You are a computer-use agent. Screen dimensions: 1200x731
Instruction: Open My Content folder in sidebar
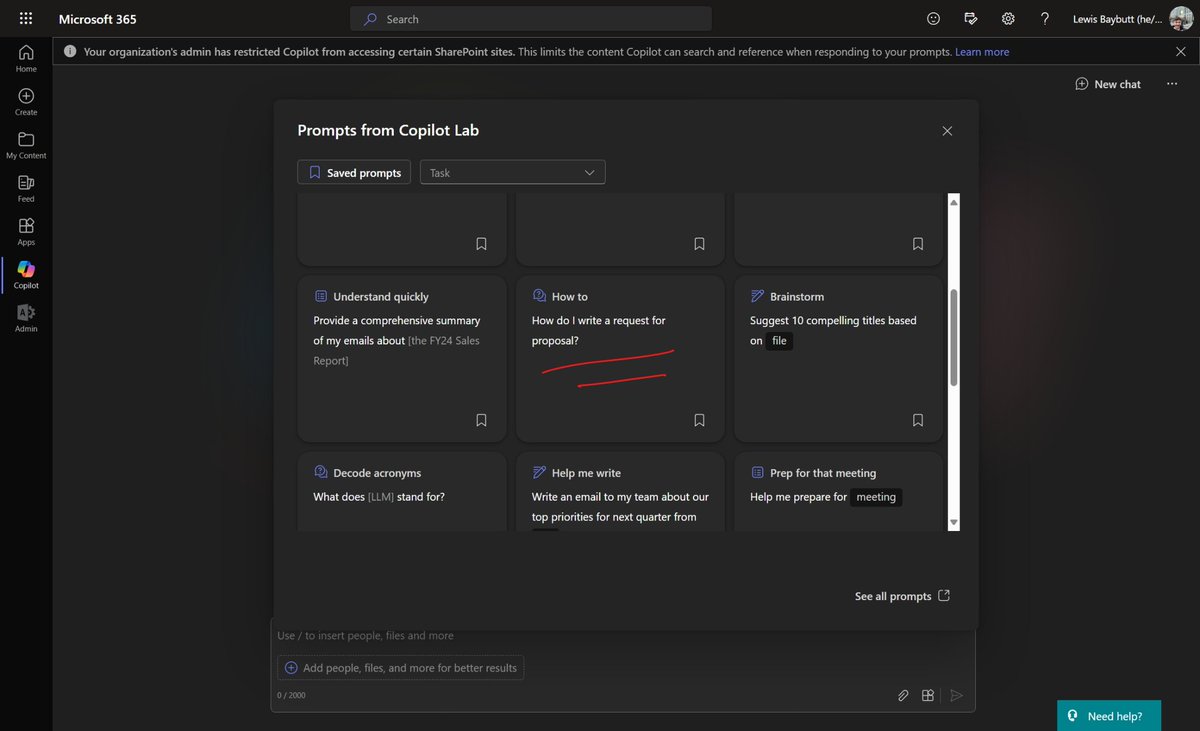pos(26,145)
